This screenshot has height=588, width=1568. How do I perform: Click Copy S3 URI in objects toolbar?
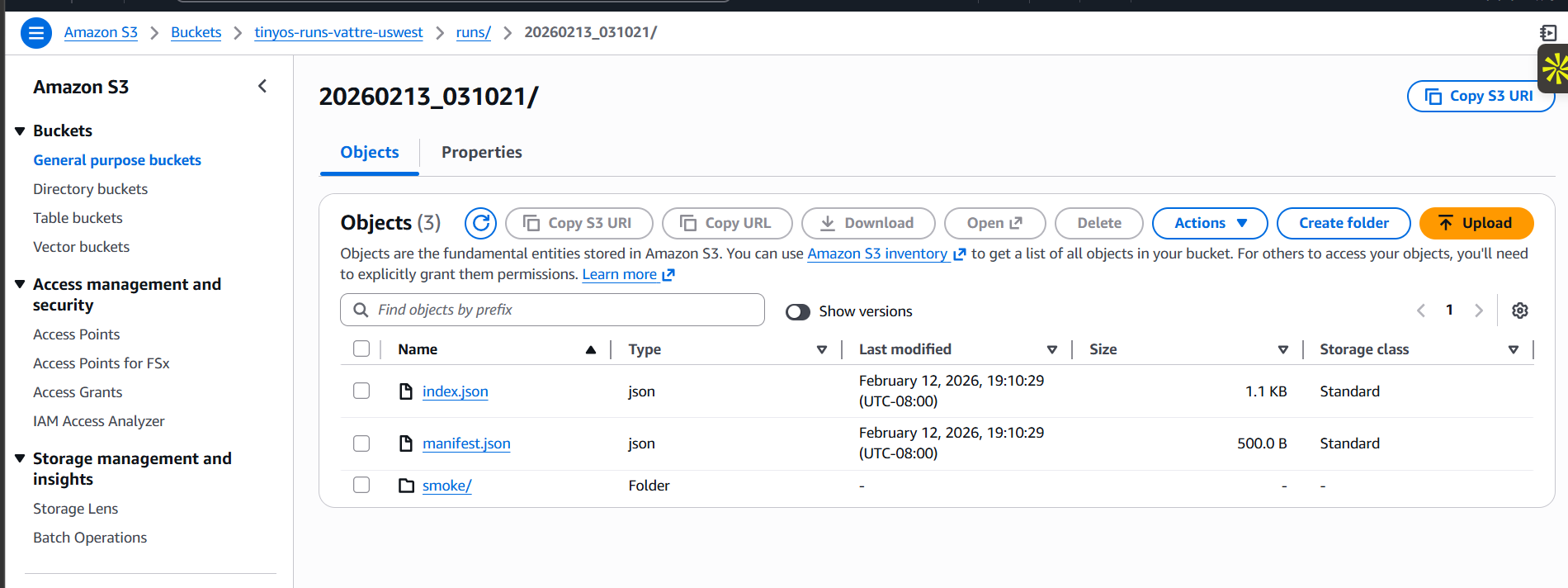[579, 223]
